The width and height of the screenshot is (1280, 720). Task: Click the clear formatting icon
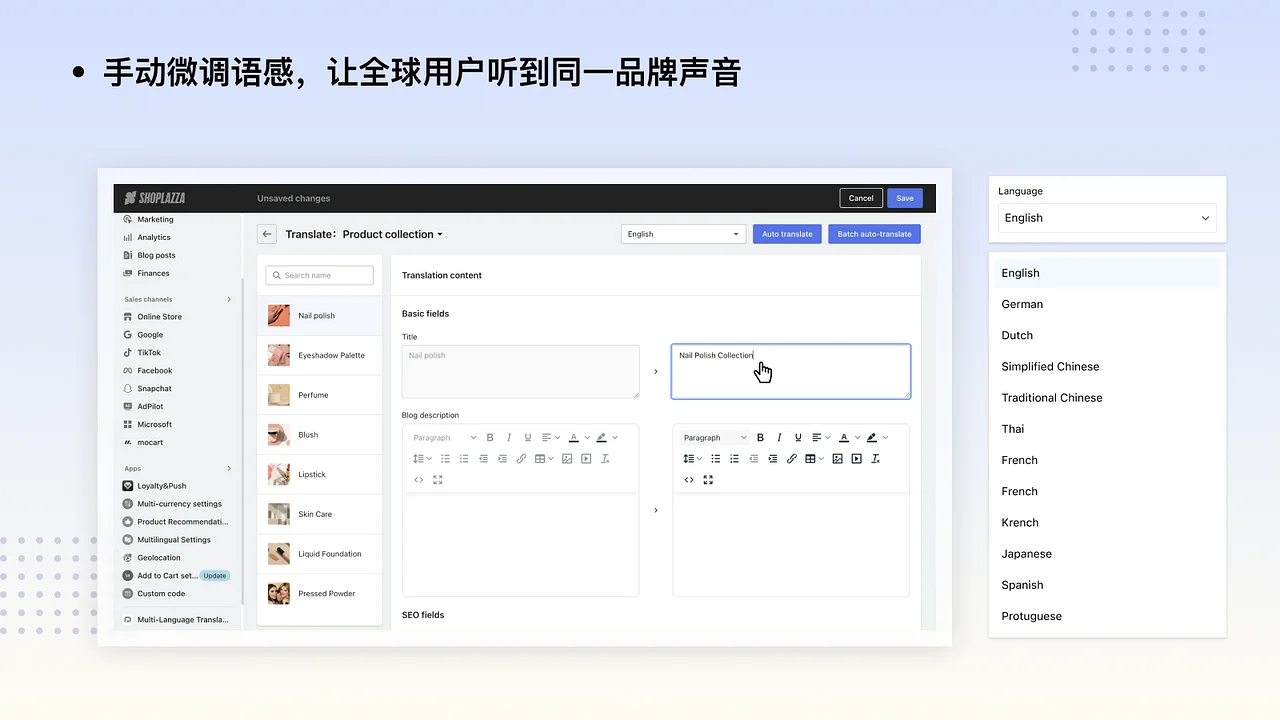[877, 459]
